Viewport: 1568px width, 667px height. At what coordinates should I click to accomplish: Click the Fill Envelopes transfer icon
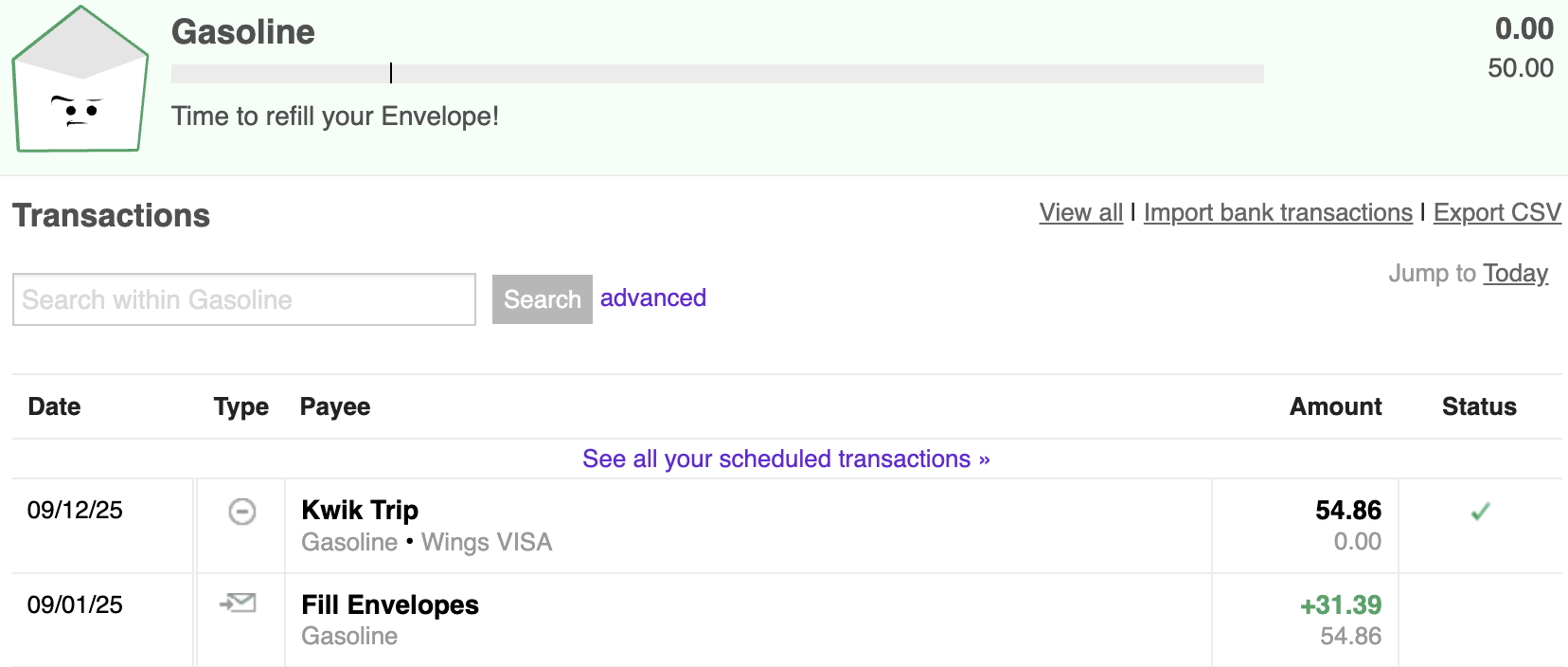coord(239,603)
